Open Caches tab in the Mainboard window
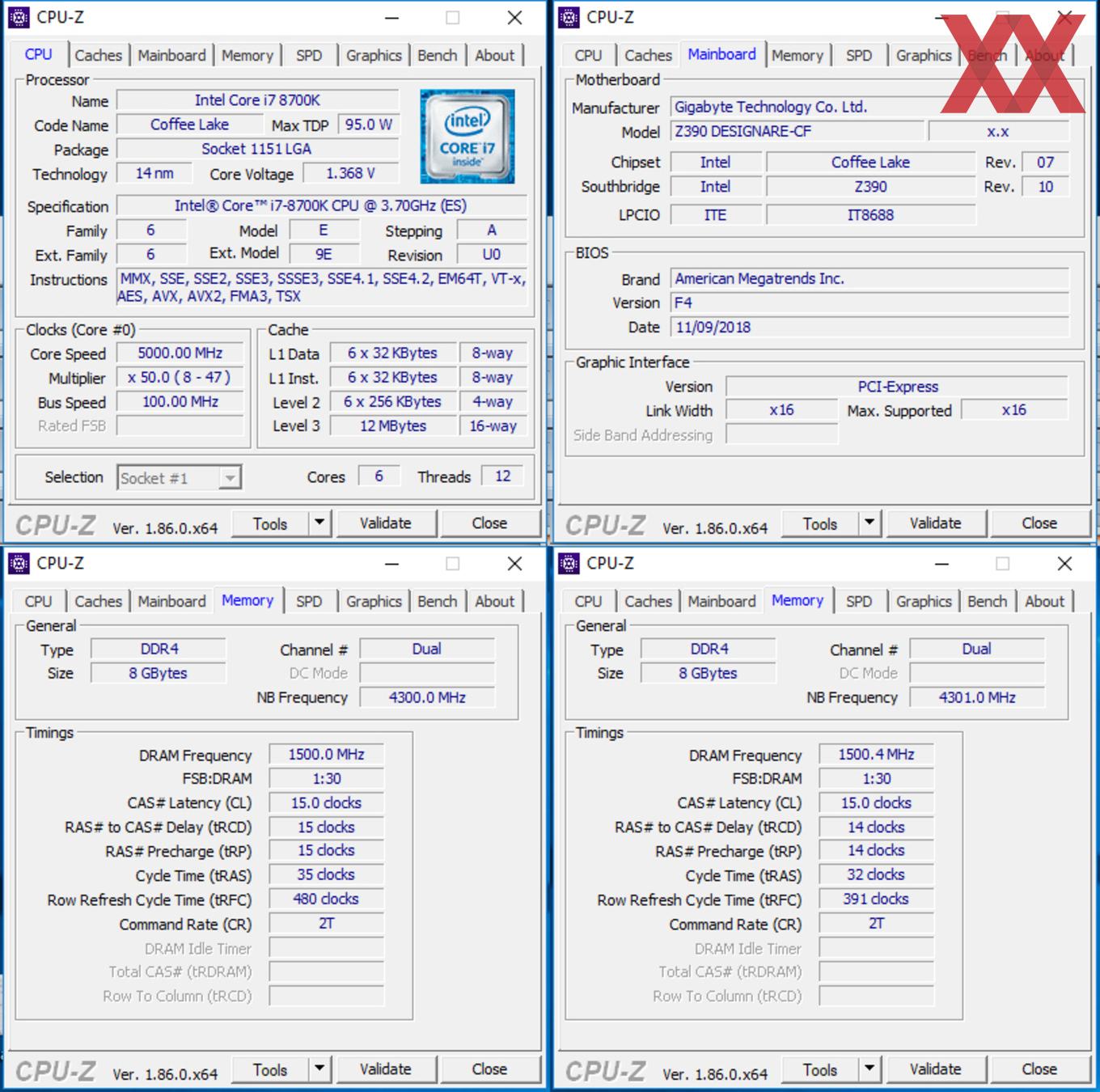This screenshot has width=1100, height=1092. pyautogui.click(x=648, y=55)
